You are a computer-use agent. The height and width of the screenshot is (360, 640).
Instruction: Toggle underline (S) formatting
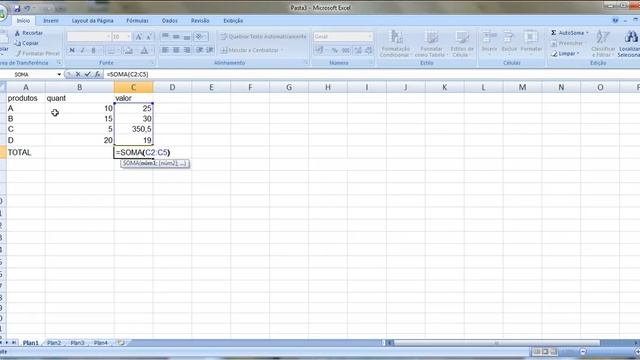click(93, 50)
